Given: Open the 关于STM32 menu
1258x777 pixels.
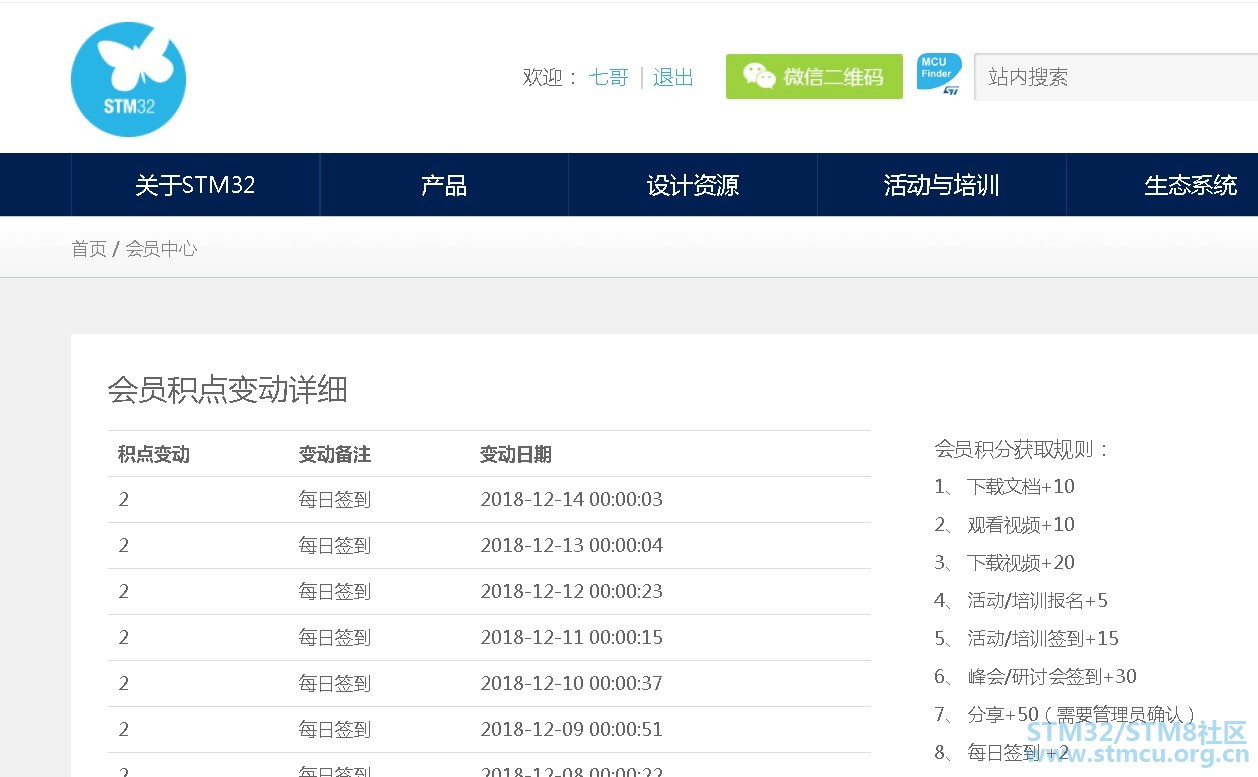Looking at the screenshot, I should [195, 185].
